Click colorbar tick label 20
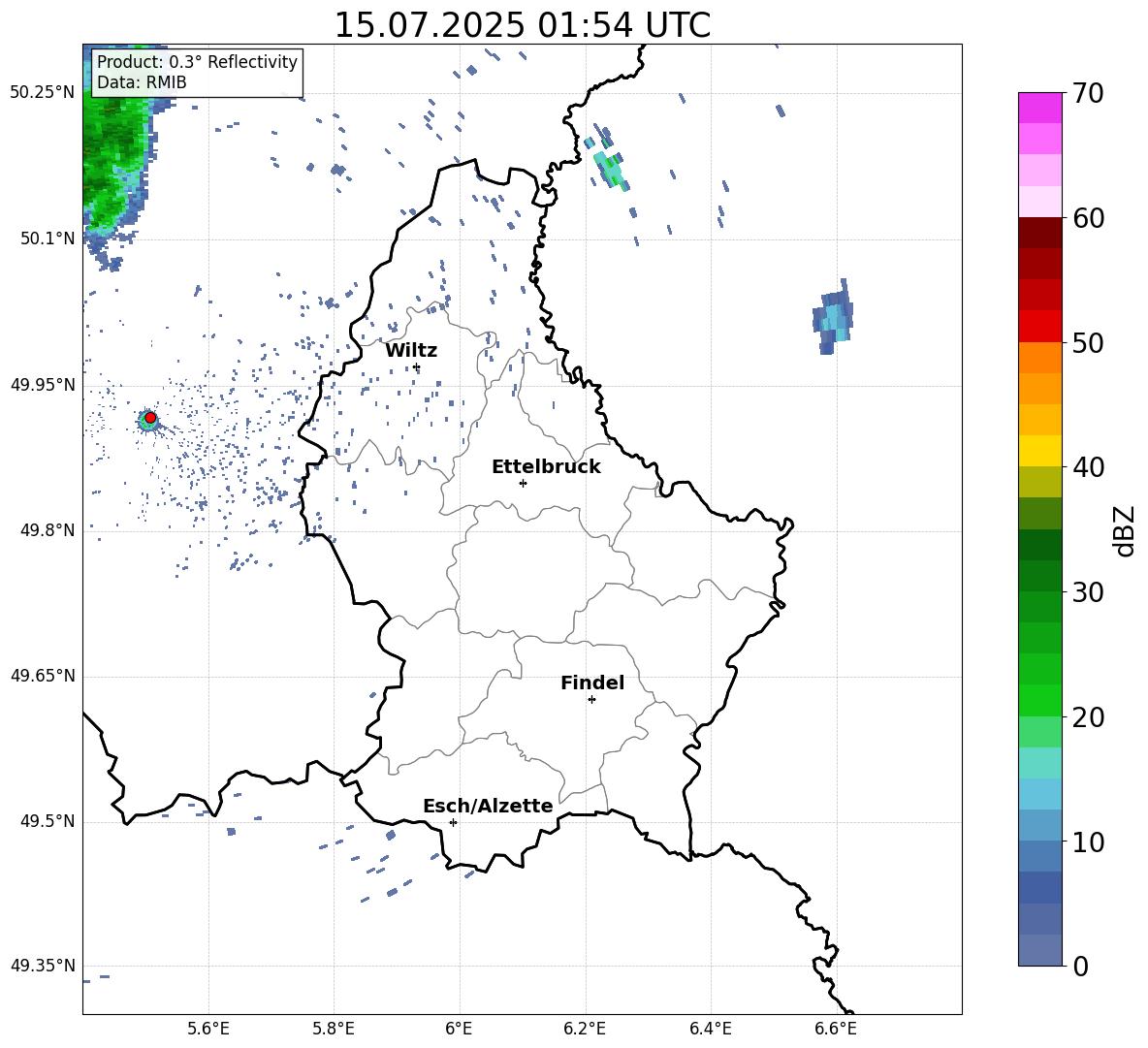 (x=1087, y=716)
